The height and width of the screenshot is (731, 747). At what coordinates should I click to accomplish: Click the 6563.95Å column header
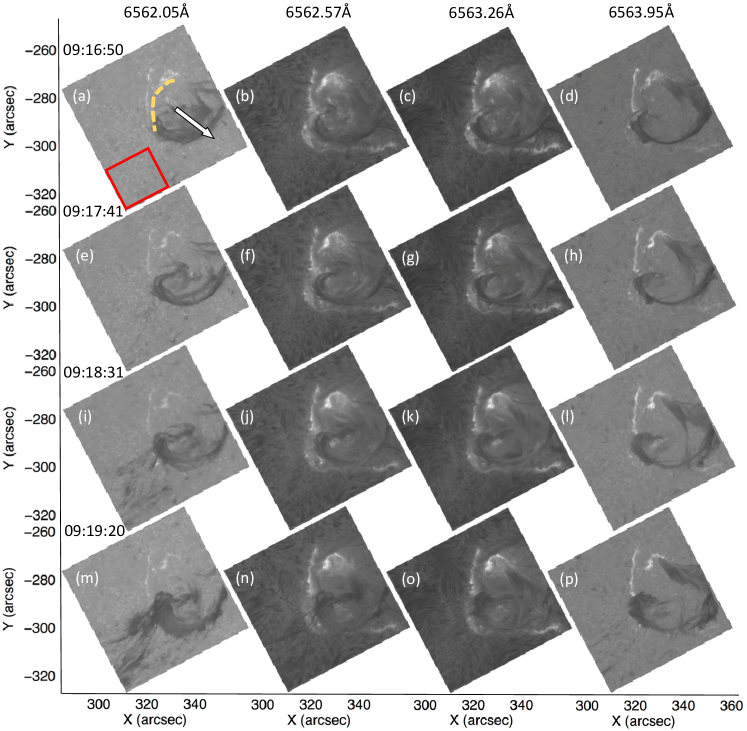pos(641,12)
